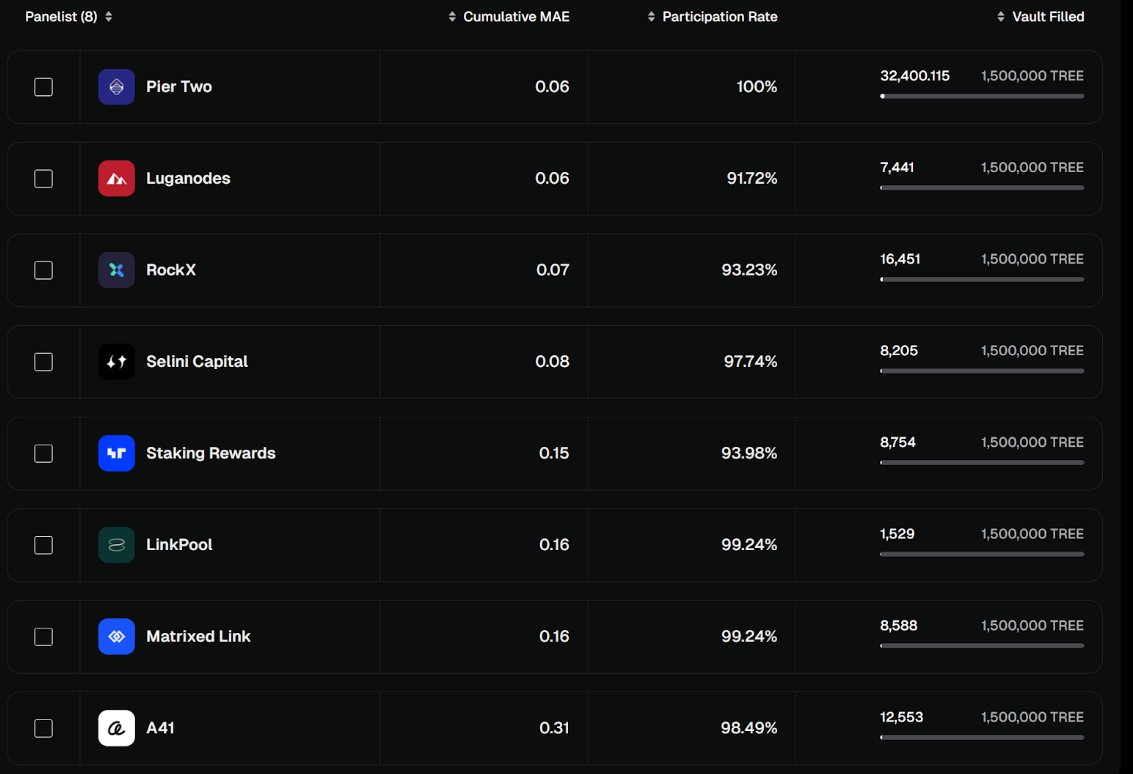Click Pier Two's 1,500,000 TREE cap
This screenshot has height=774, width=1133.
[1032, 76]
